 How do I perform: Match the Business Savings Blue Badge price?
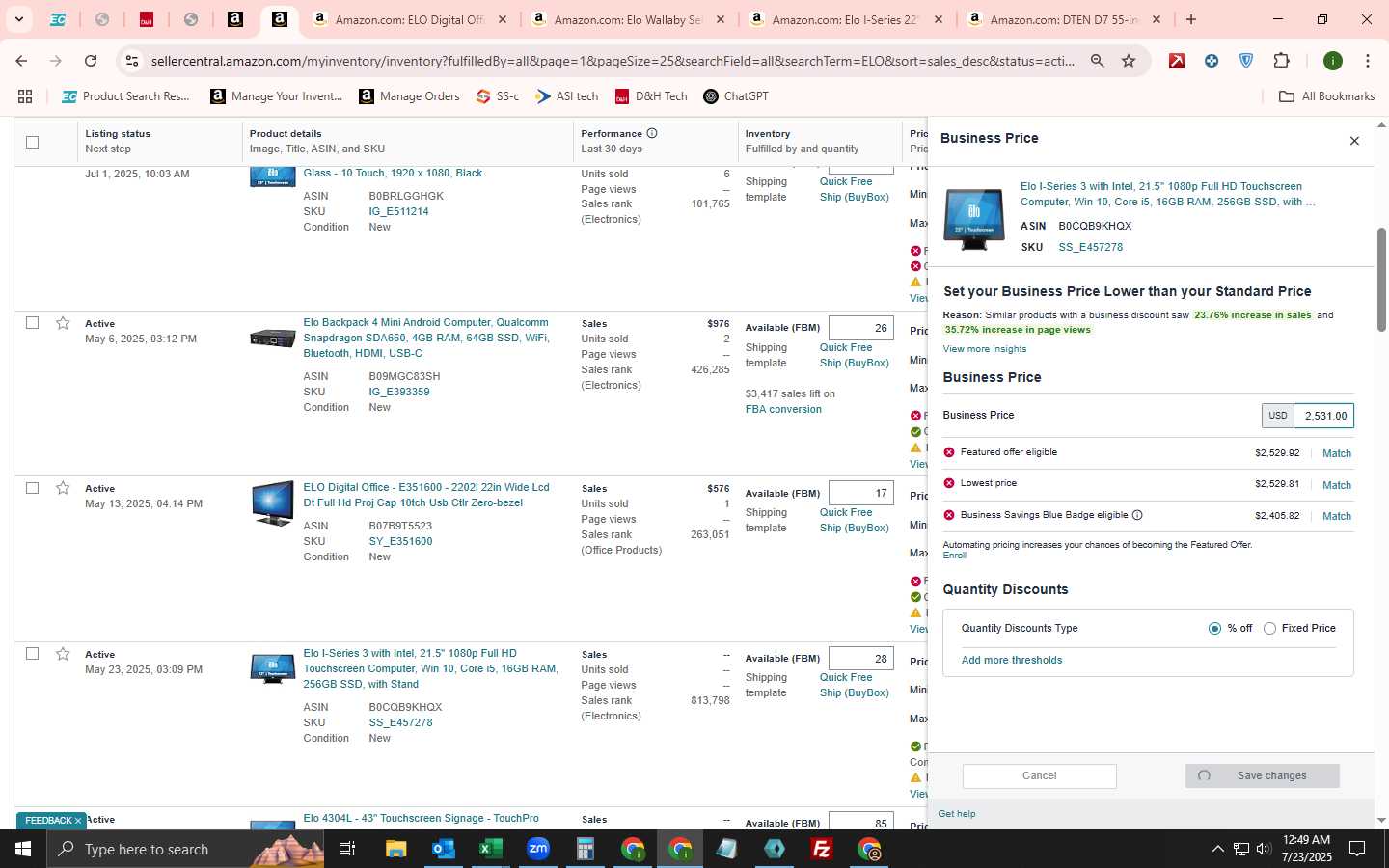pyautogui.click(x=1336, y=516)
